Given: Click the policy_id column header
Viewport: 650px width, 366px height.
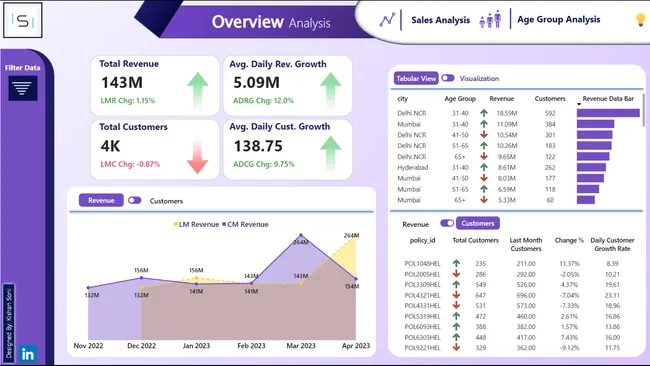Looking at the screenshot, I should coord(422,240).
